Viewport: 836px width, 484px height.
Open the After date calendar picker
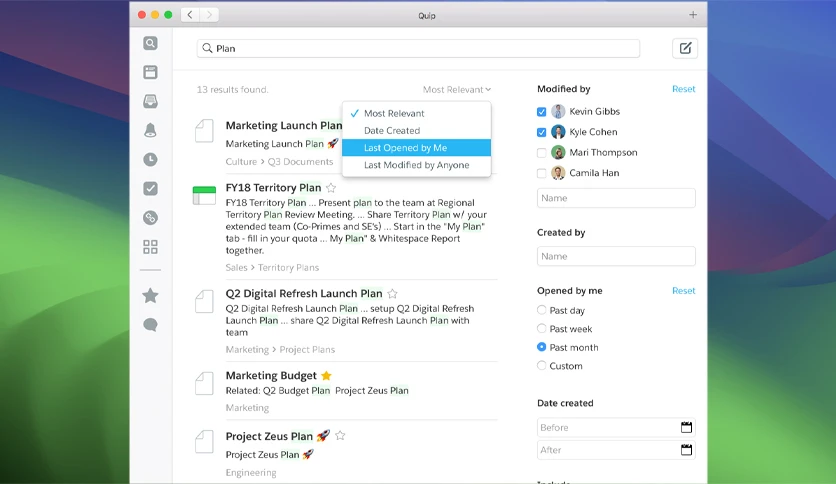(686, 450)
